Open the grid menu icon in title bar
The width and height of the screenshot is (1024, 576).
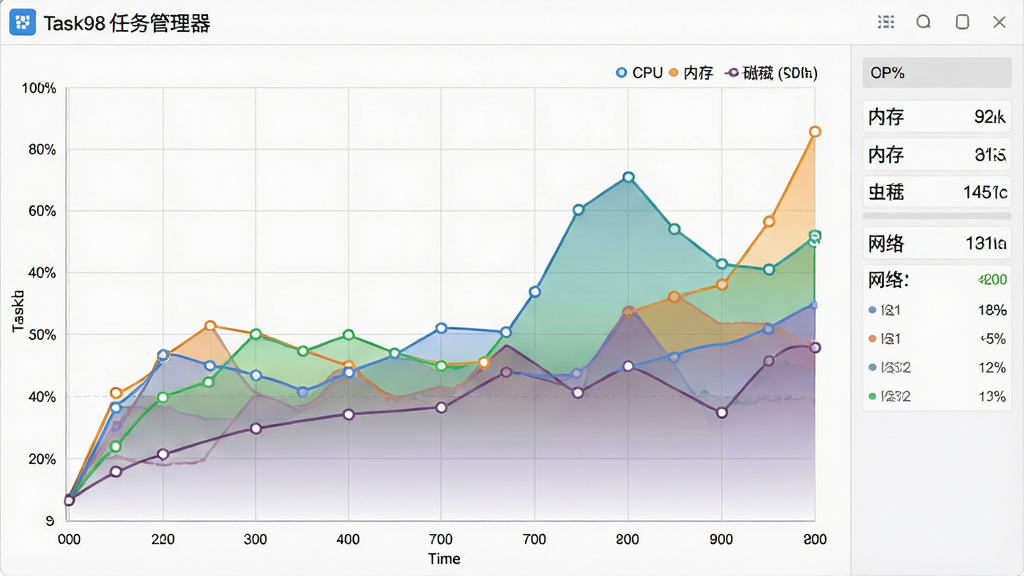[886, 22]
